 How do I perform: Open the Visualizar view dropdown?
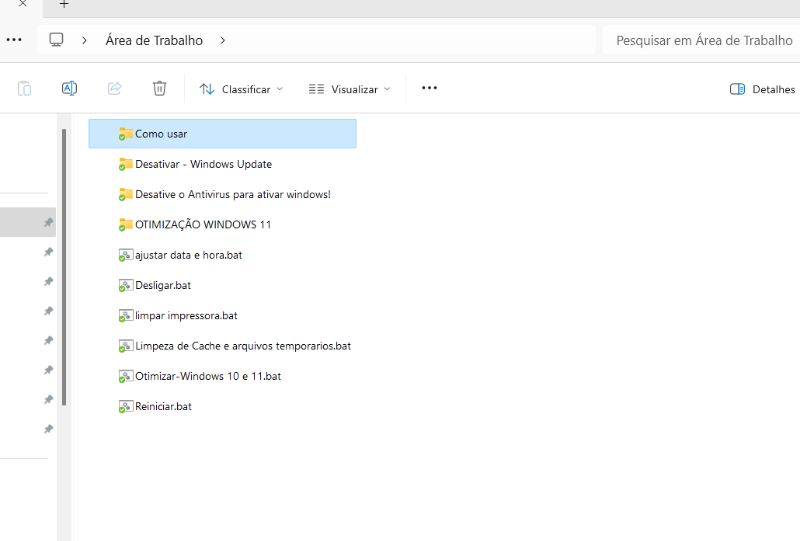[x=349, y=89]
